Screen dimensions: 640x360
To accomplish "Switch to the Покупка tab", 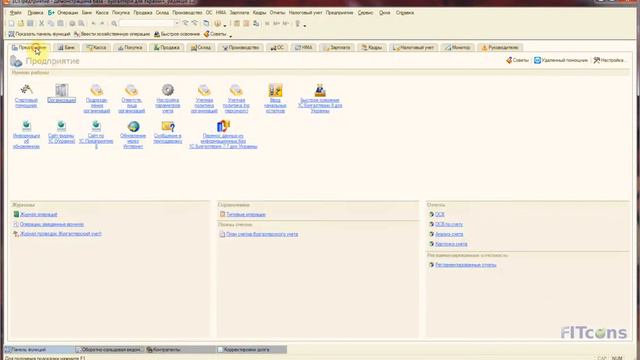I will tap(130, 48).
